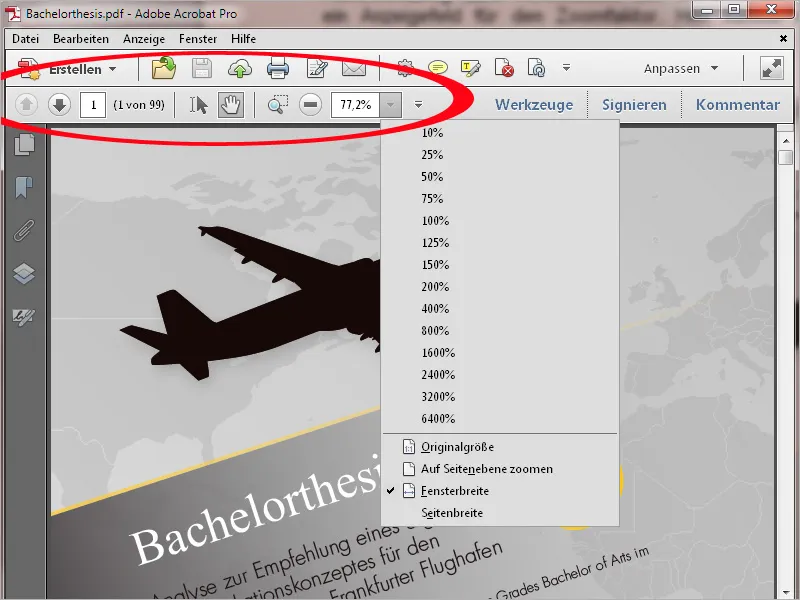The width and height of the screenshot is (800, 600).
Task: Set zoom to 6400%
Action: [x=500, y=418]
